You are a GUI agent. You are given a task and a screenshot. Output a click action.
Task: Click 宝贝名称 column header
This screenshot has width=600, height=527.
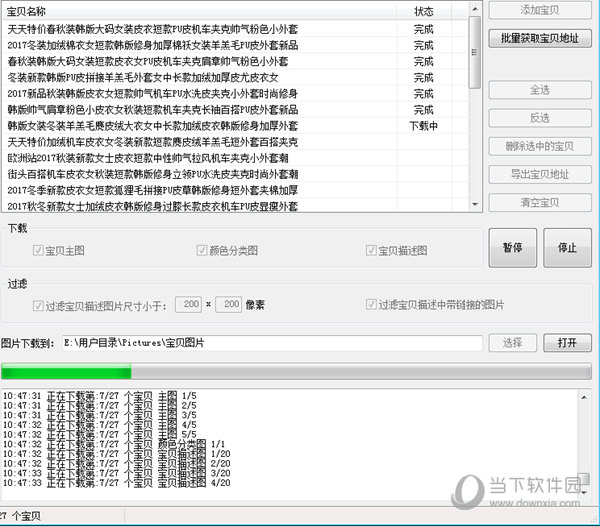pos(199,11)
